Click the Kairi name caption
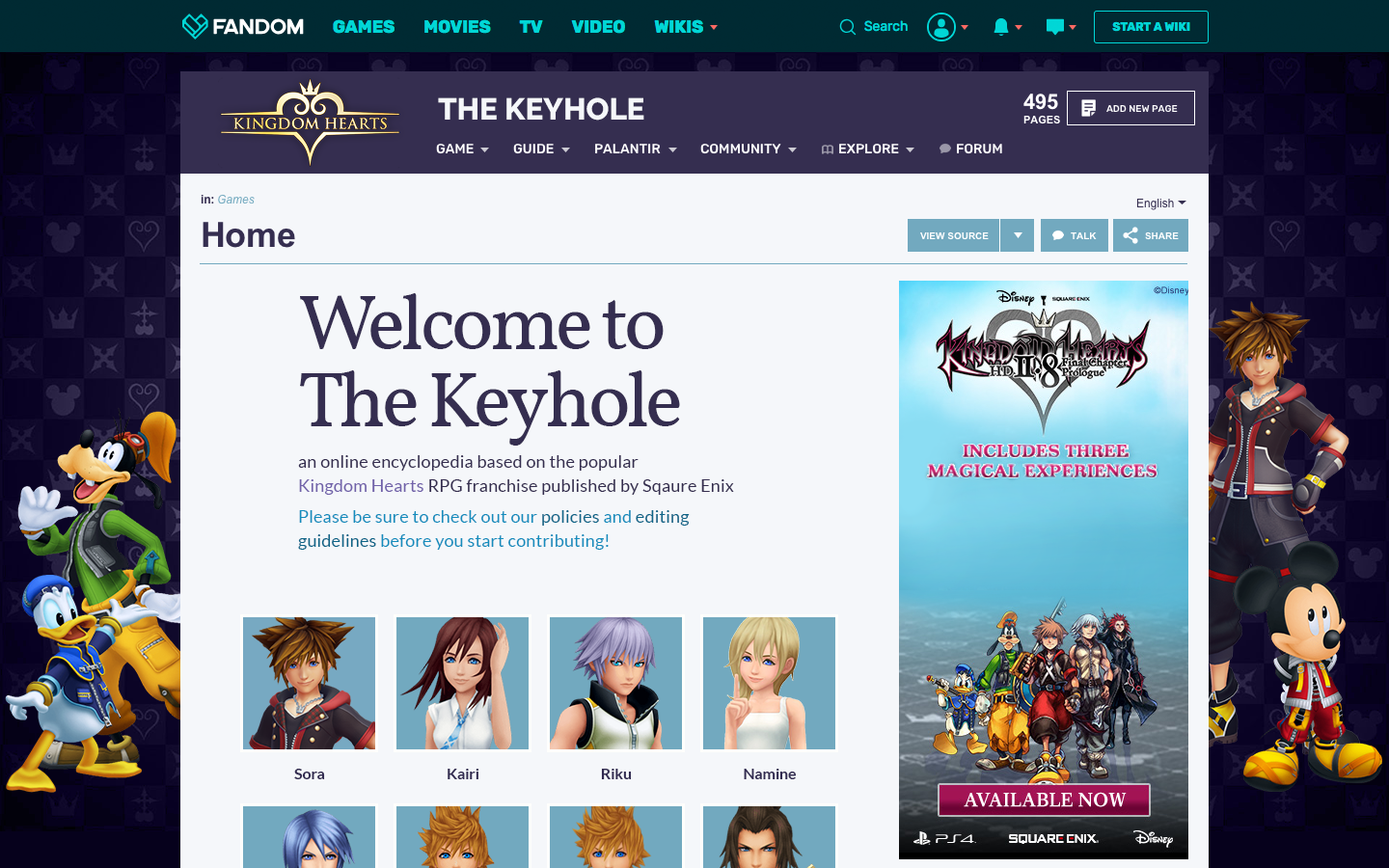Screen dimensions: 1389x868 tap(463, 773)
